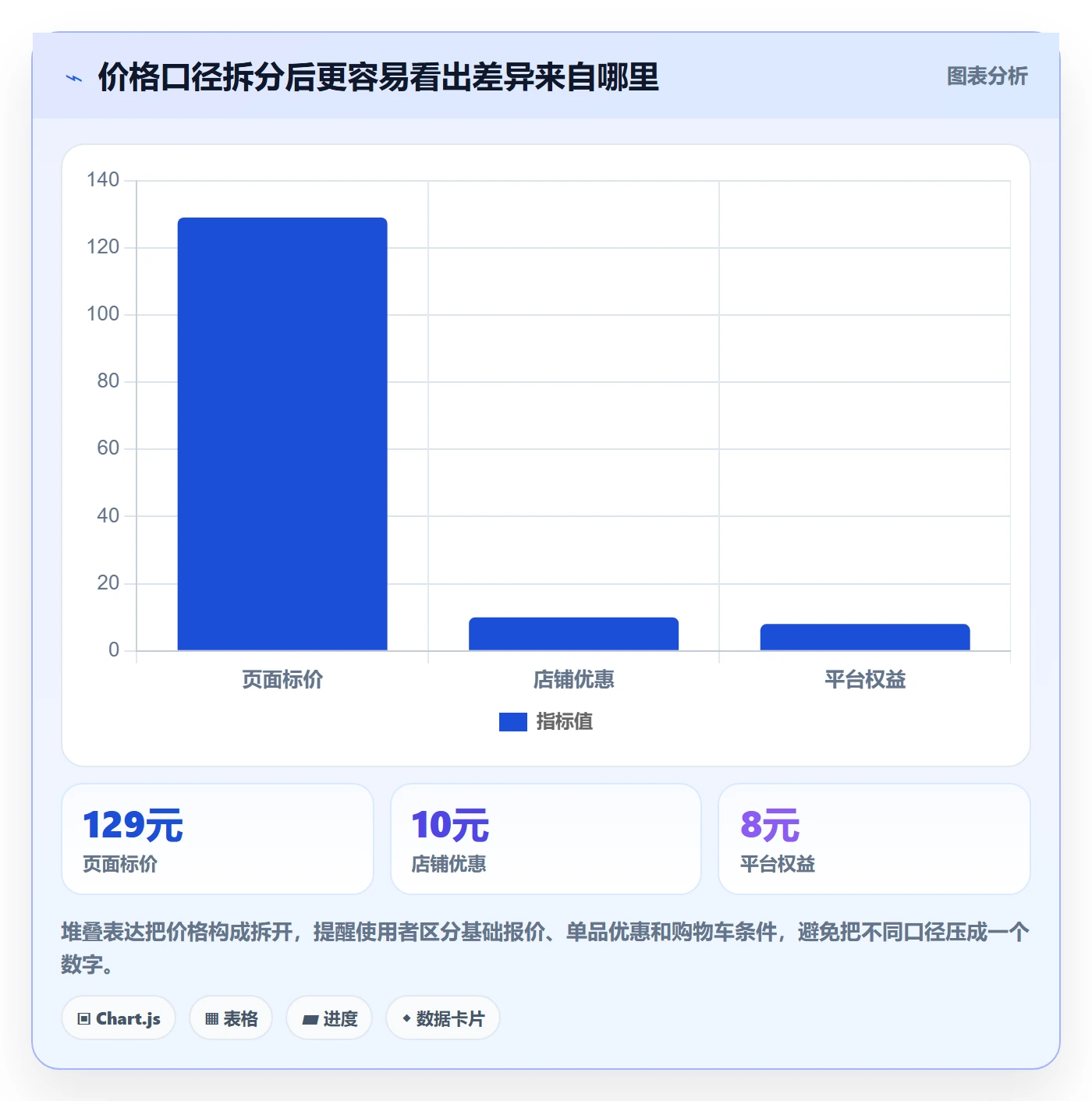
Task: Click the 20 y-axis tick label
Action: (108, 582)
